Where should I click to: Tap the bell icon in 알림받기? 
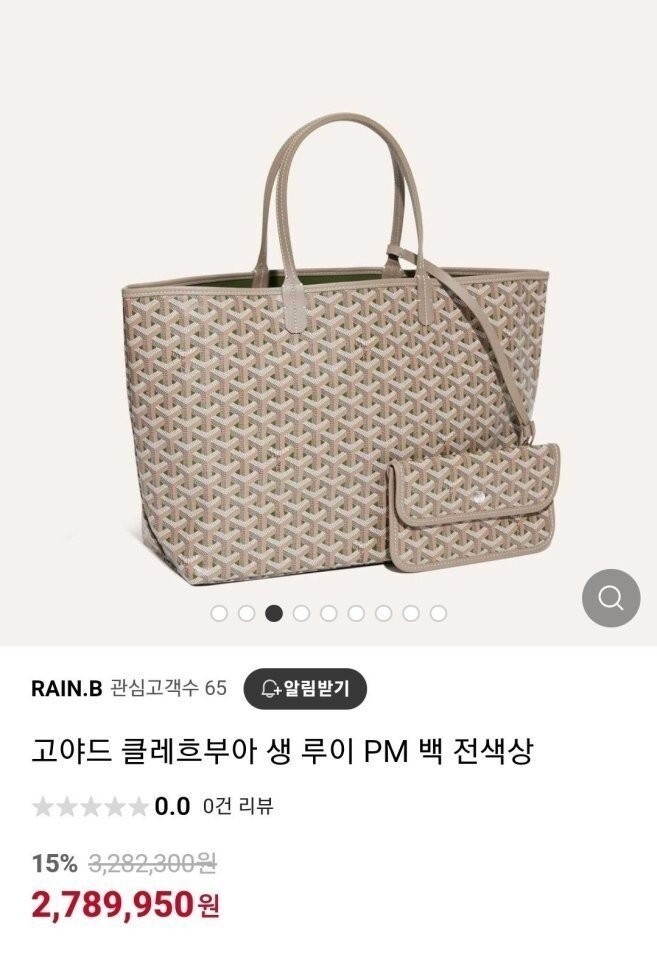pos(269,689)
